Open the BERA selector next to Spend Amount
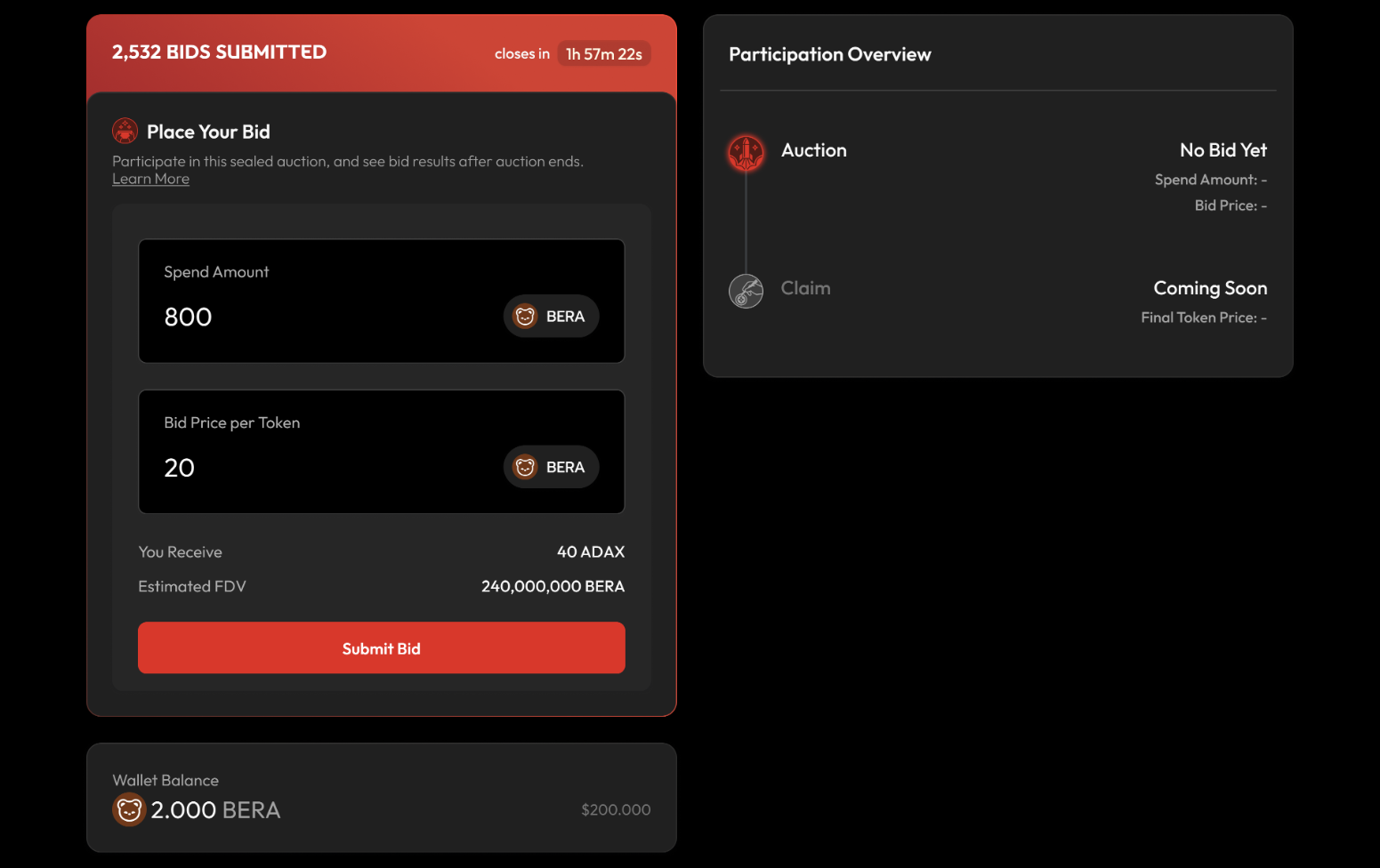Screen dimensions: 1380x868 point(552,317)
